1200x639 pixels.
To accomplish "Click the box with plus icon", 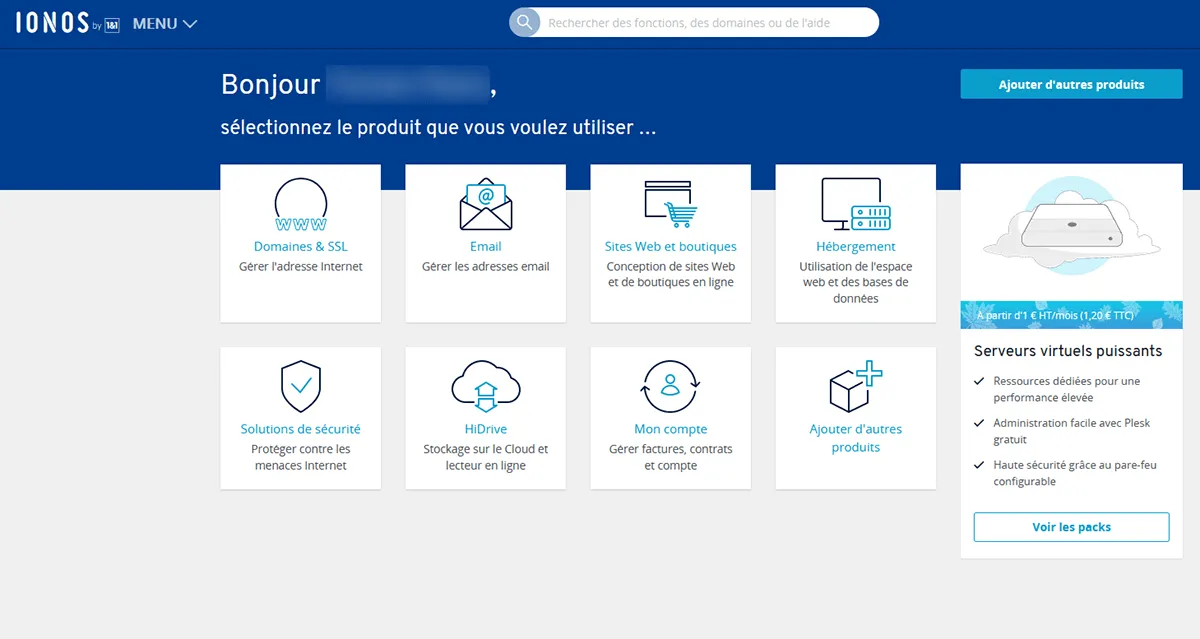I will 855,387.
